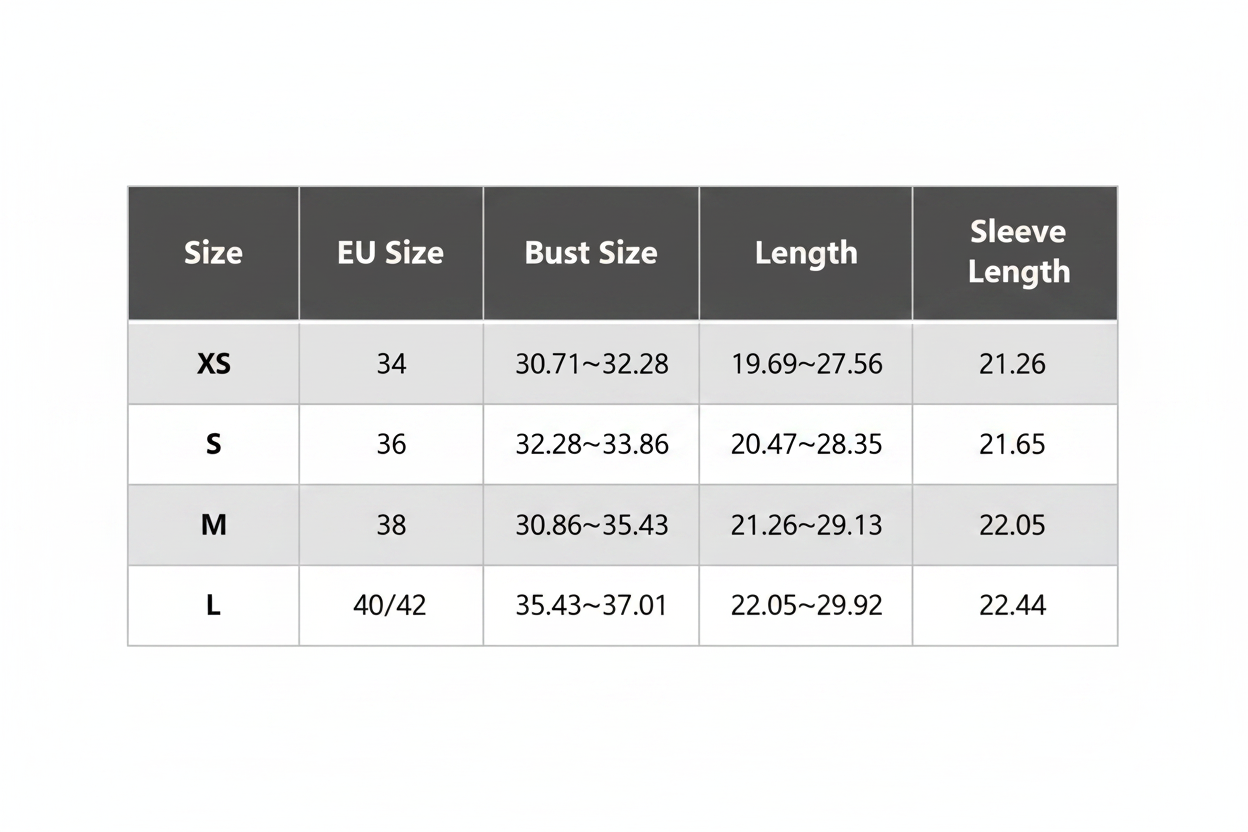Click bust size 35.43~37.01 cell
Screen dimensions: 1248x832
click(591, 606)
